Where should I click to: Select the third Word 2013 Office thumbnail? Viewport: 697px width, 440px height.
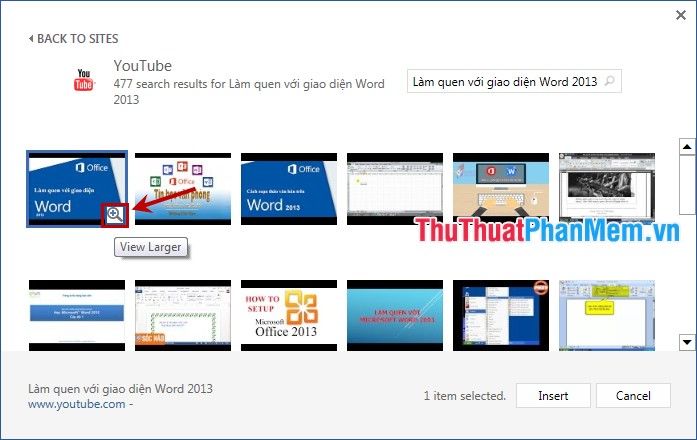click(288, 189)
